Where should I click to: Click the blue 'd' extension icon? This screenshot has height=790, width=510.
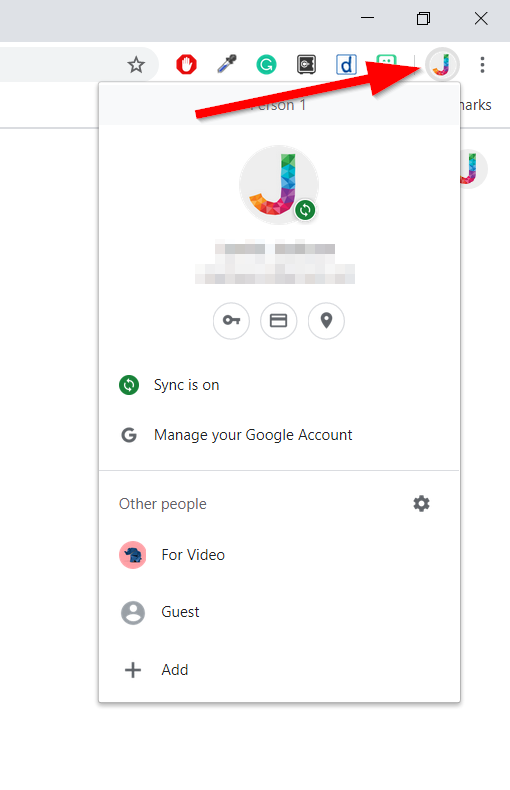click(346, 64)
